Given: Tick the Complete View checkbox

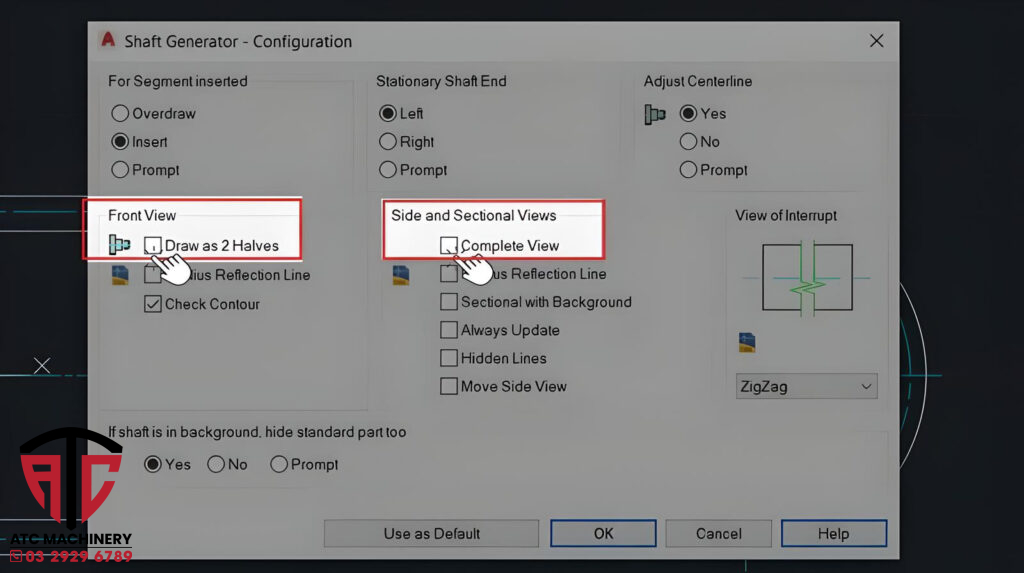Looking at the screenshot, I should [449, 245].
